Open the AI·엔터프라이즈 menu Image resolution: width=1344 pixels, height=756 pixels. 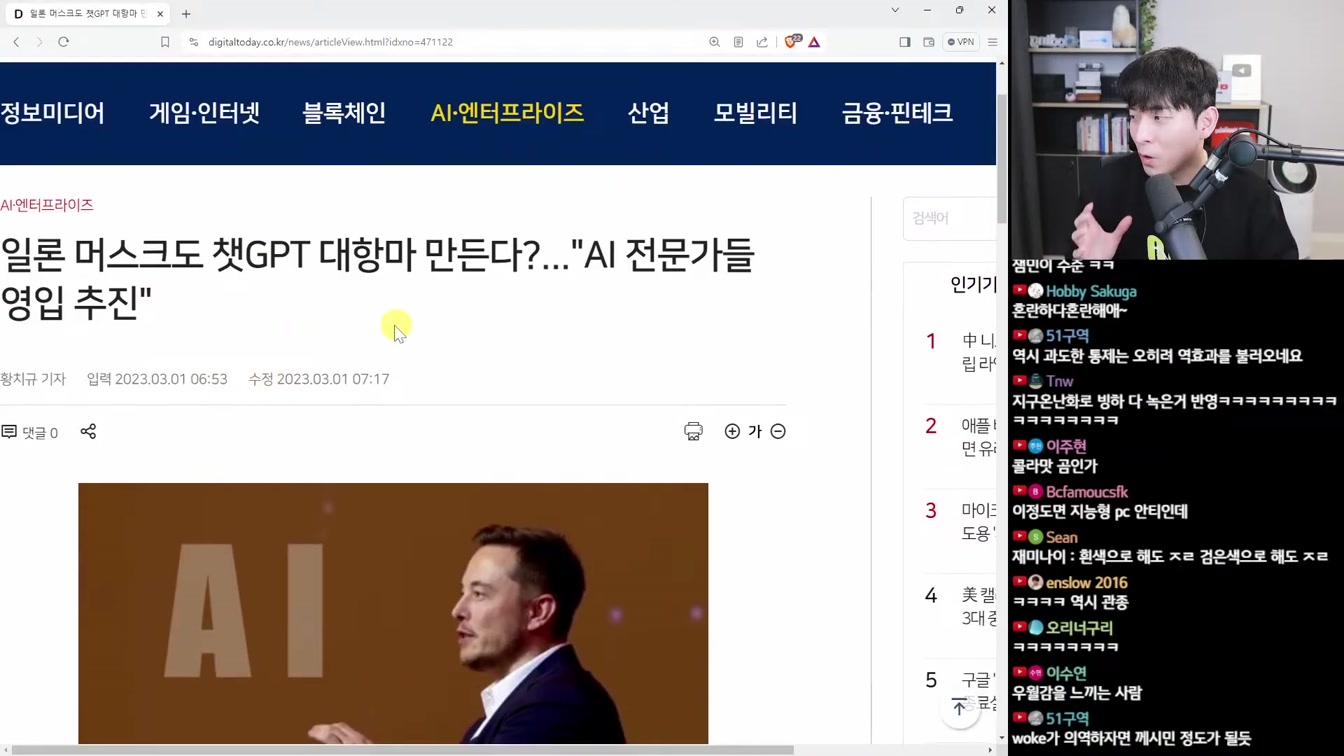(507, 113)
